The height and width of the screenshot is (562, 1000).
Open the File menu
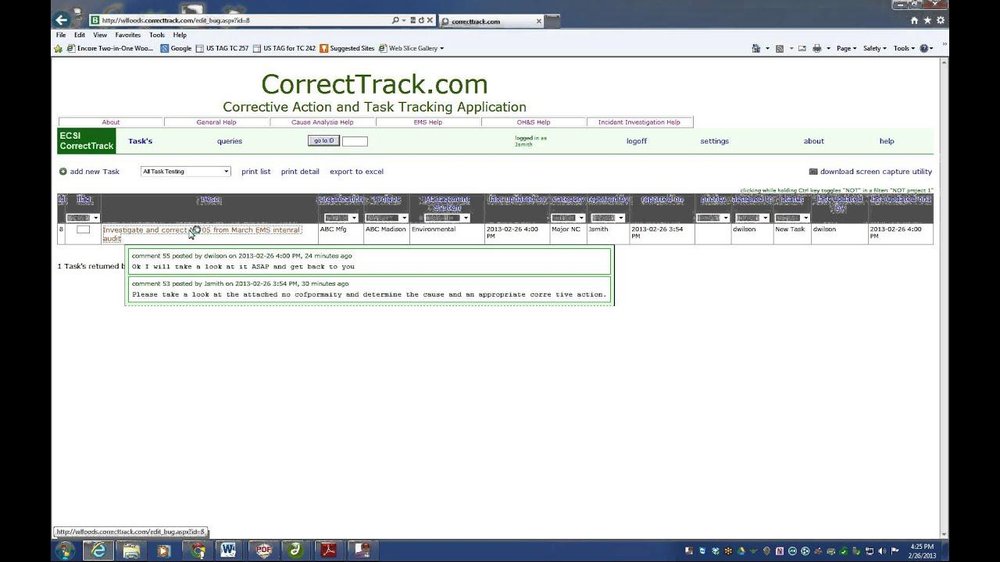coord(61,35)
